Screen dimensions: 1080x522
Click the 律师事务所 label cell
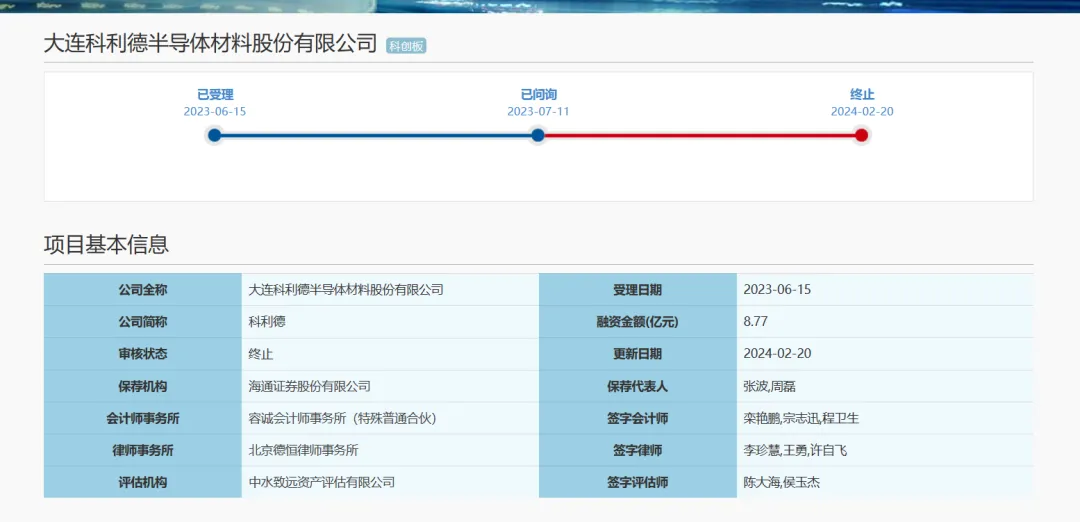coord(143,450)
